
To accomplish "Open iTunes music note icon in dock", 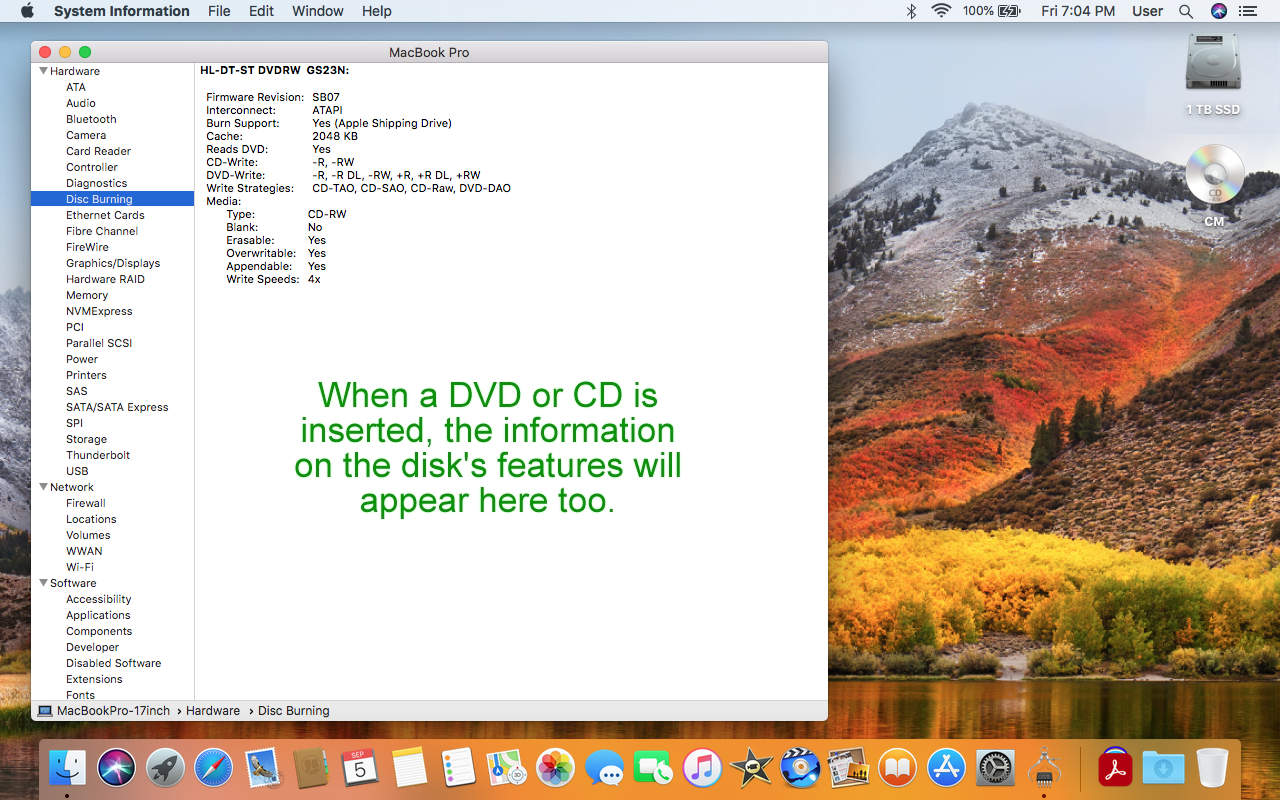I will coord(702,768).
